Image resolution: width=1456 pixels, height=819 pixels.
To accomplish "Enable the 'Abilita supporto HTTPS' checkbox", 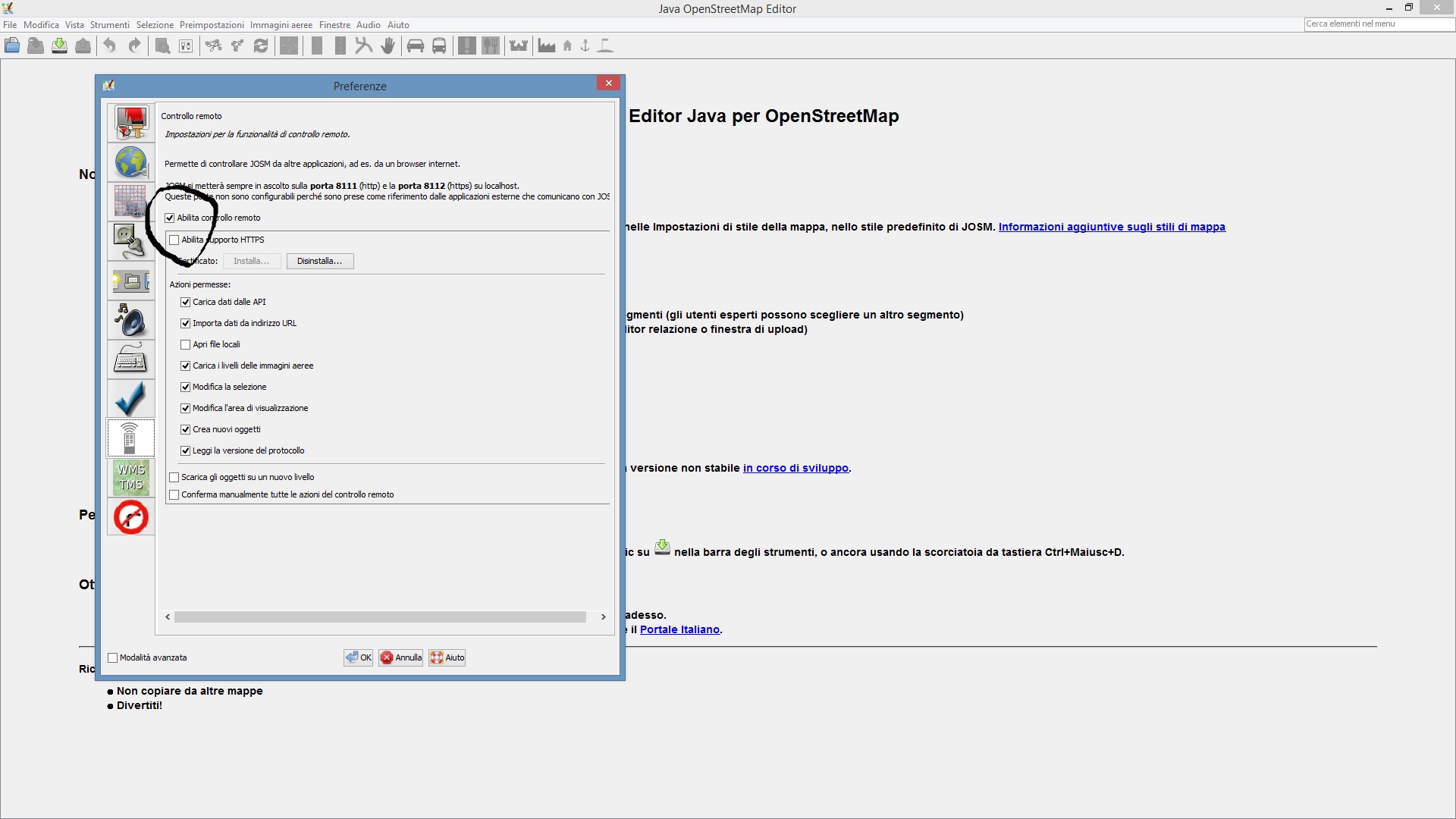I will click(x=174, y=240).
